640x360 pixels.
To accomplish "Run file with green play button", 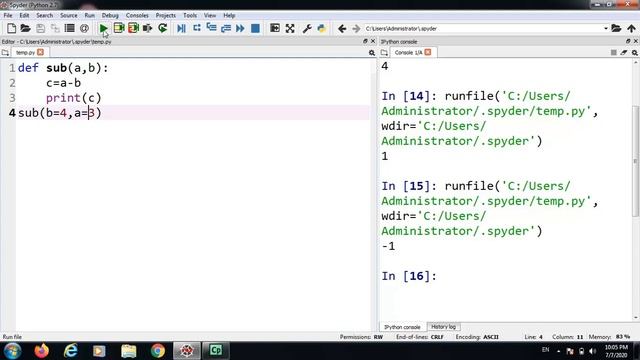I will (x=103, y=28).
